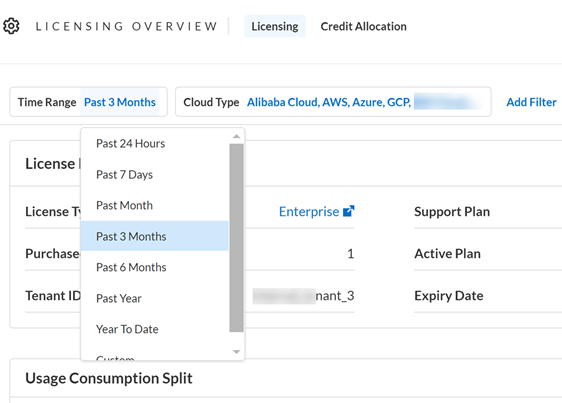Choose Past Month from list
The height and width of the screenshot is (403, 562).
pyautogui.click(x=154, y=205)
